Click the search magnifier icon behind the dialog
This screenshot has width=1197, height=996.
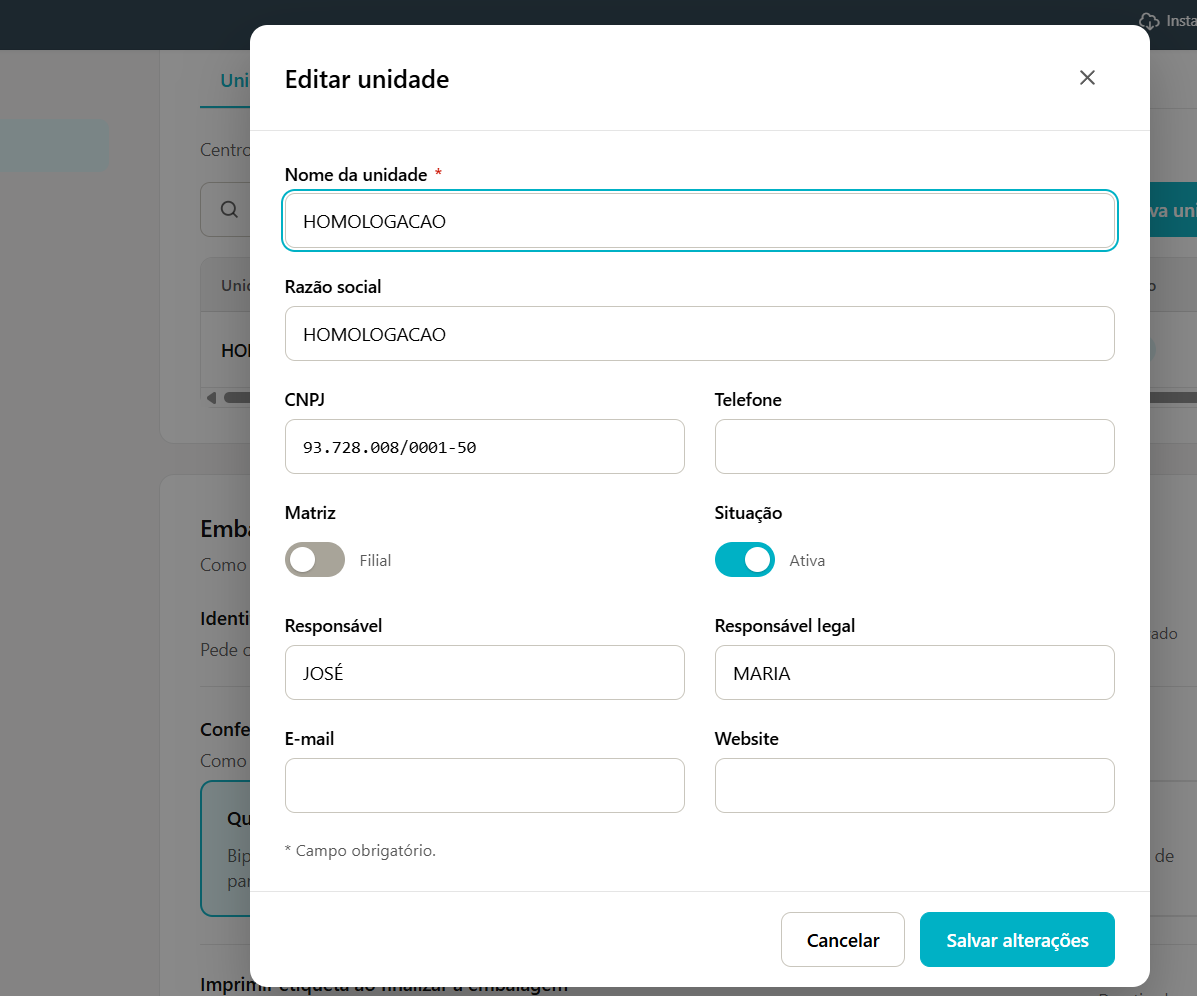point(229,209)
